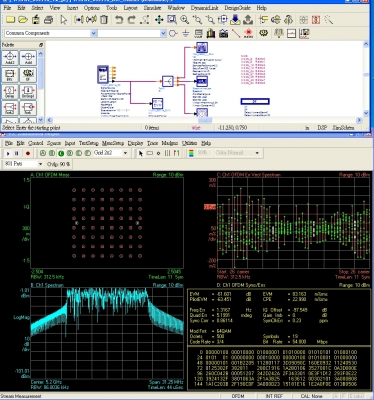Select the Delay component in Palette
Image resolution: width=374 pixels, height=400 pixels.
(x=10, y=92)
